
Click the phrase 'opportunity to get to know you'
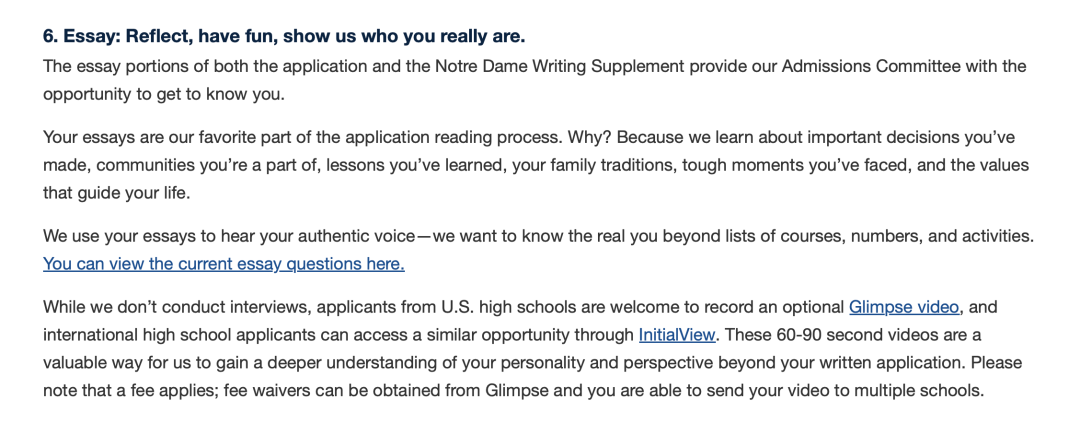[164, 94]
